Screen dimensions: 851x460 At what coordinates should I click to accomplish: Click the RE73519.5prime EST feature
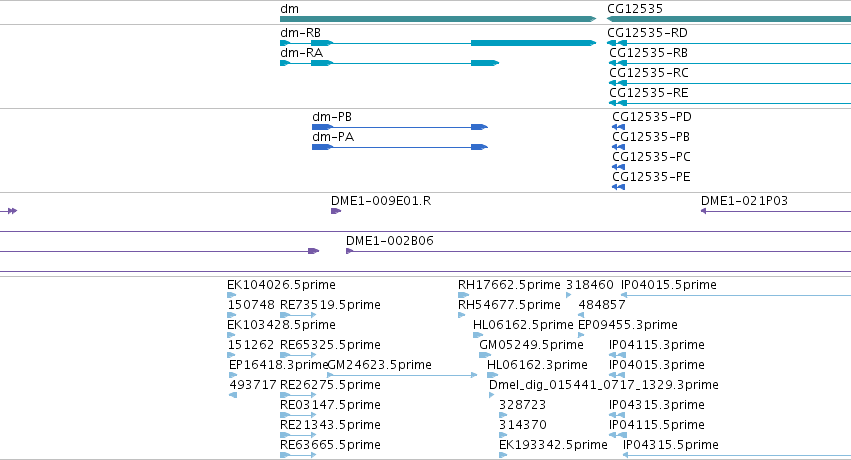(x=298, y=315)
